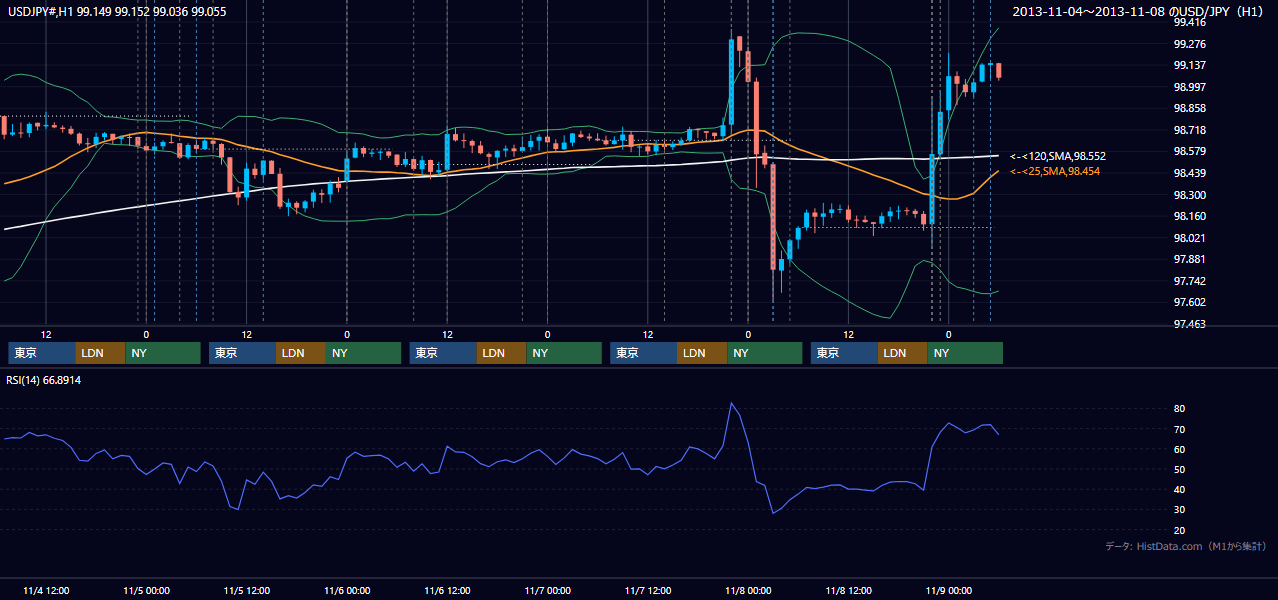The width and height of the screenshot is (1278, 600).
Task: Click the 98.021 price axis label
Action: (1189, 238)
